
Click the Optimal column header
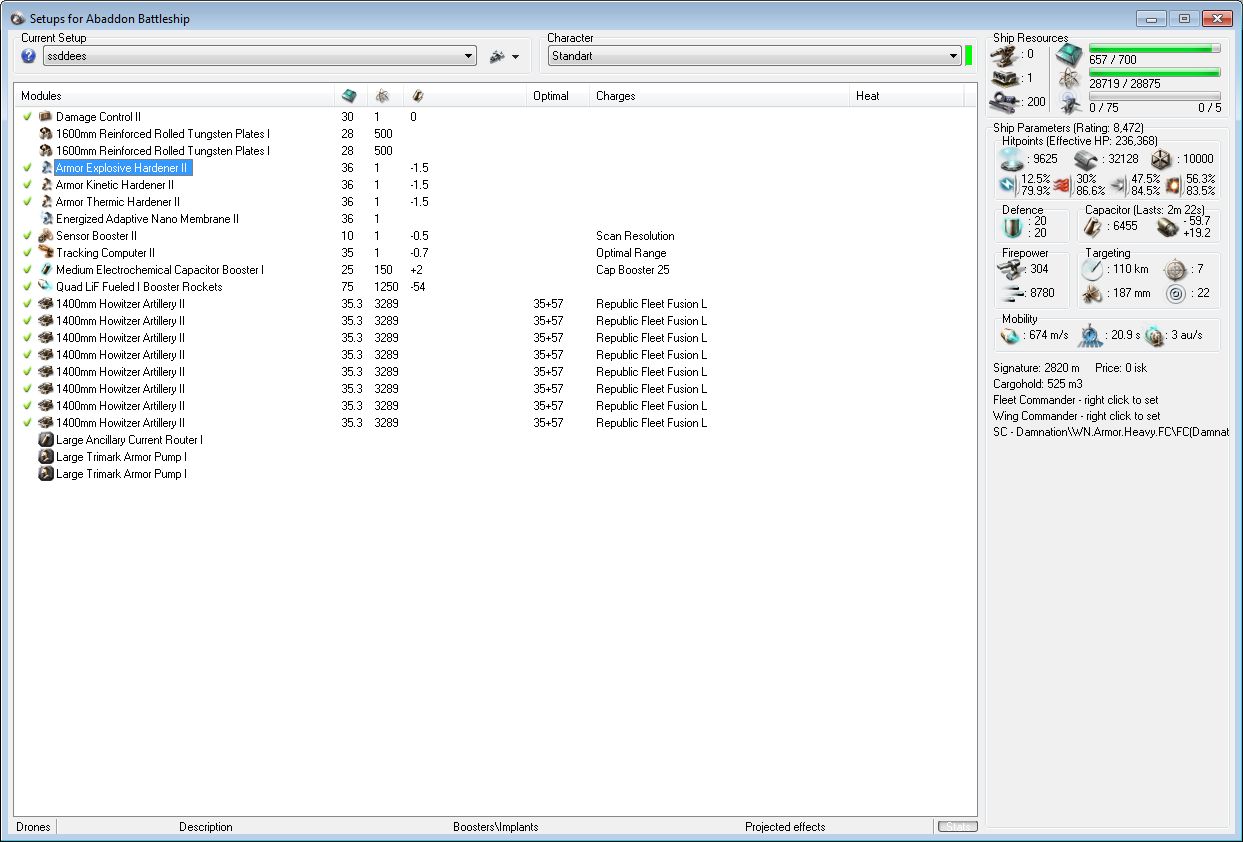point(558,96)
